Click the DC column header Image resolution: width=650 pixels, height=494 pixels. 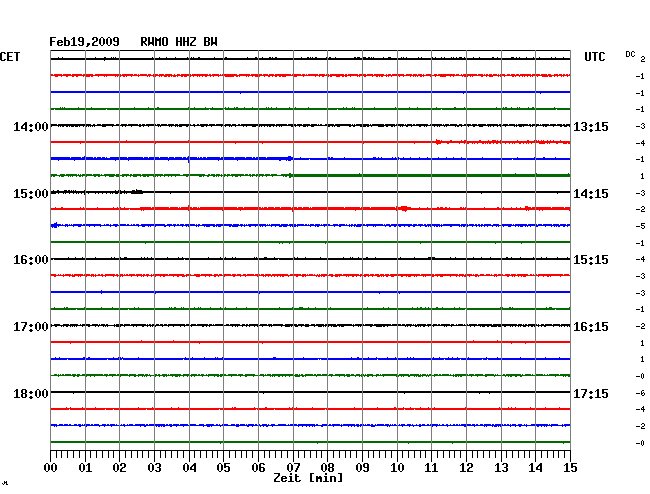click(x=630, y=54)
